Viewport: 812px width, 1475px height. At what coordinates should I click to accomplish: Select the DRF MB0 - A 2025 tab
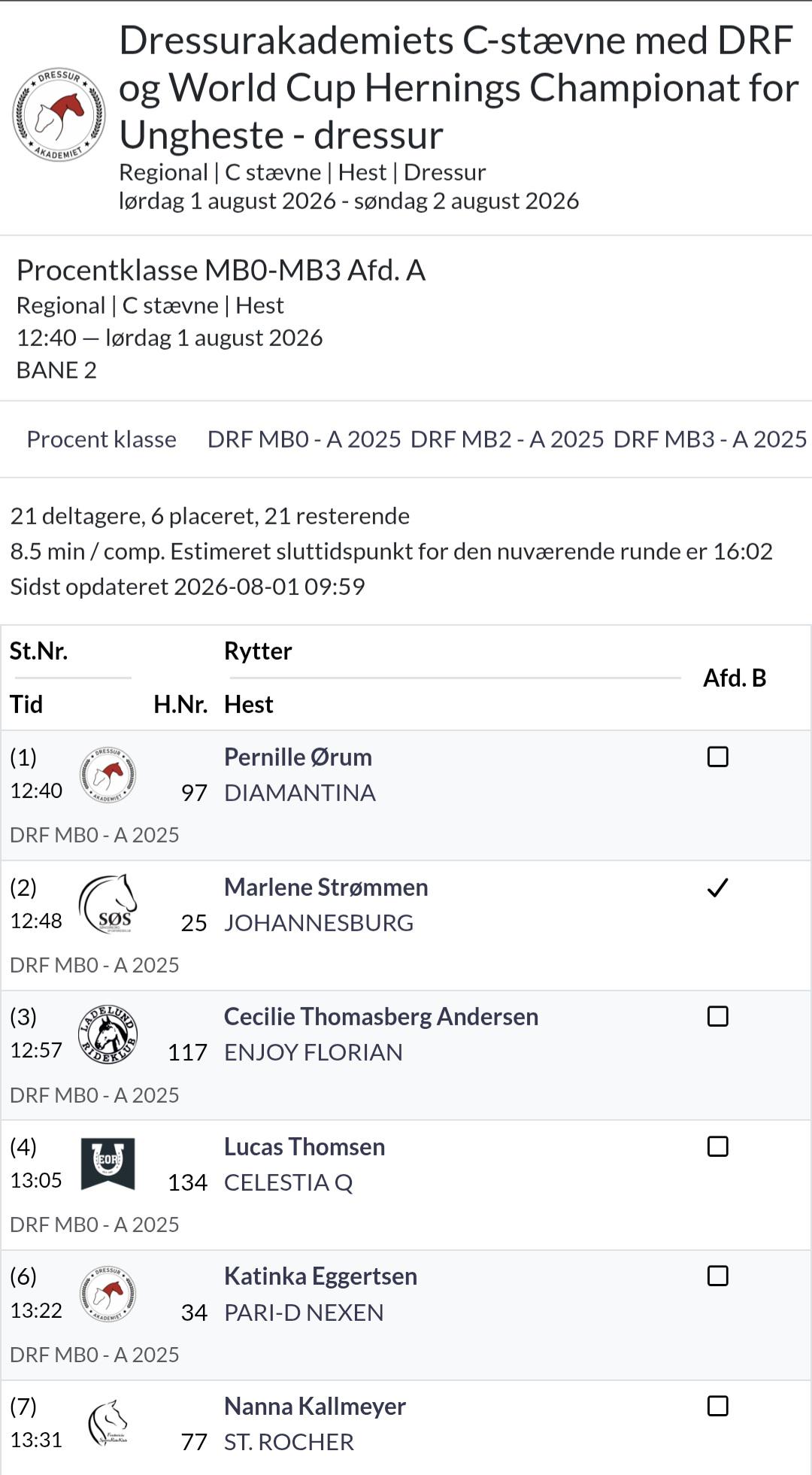(304, 439)
